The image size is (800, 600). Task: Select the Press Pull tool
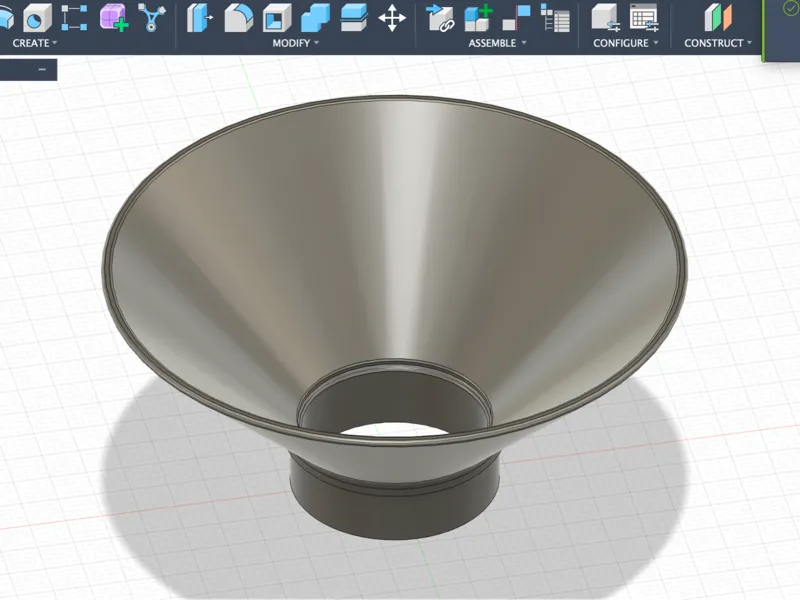pyautogui.click(x=199, y=17)
